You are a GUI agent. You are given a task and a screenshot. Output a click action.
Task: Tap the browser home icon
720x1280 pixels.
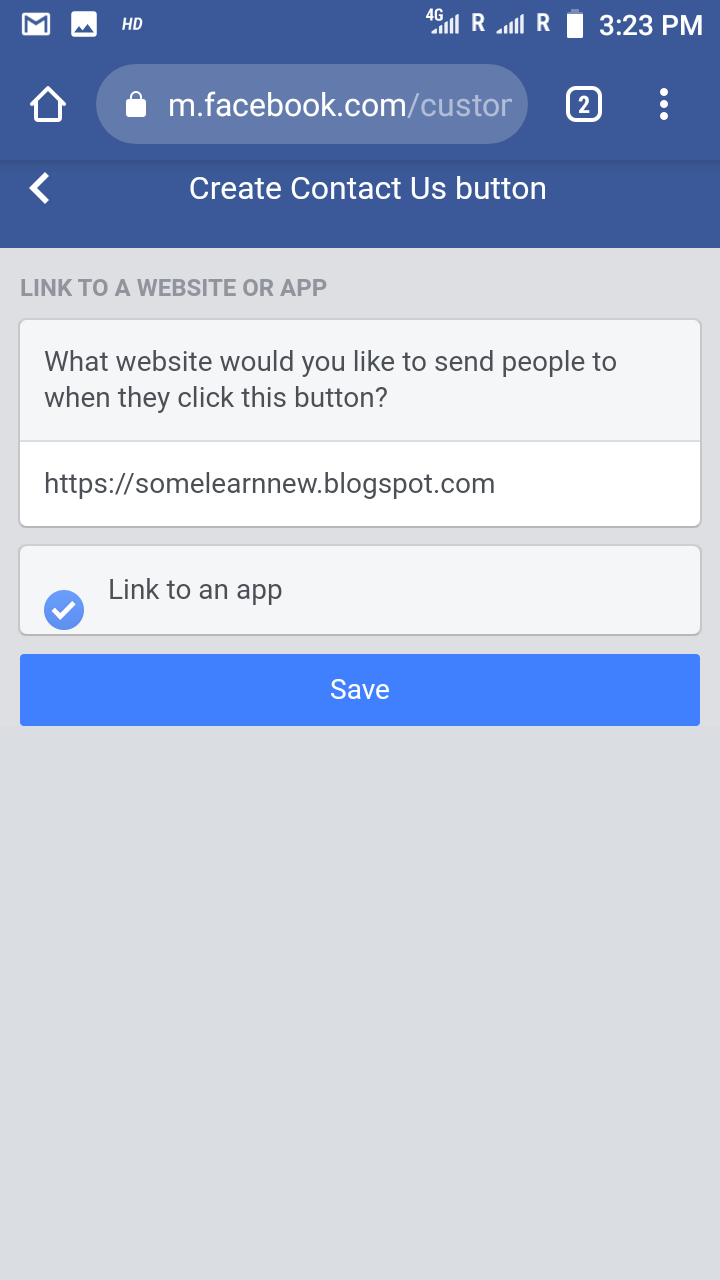[x=48, y=104]
